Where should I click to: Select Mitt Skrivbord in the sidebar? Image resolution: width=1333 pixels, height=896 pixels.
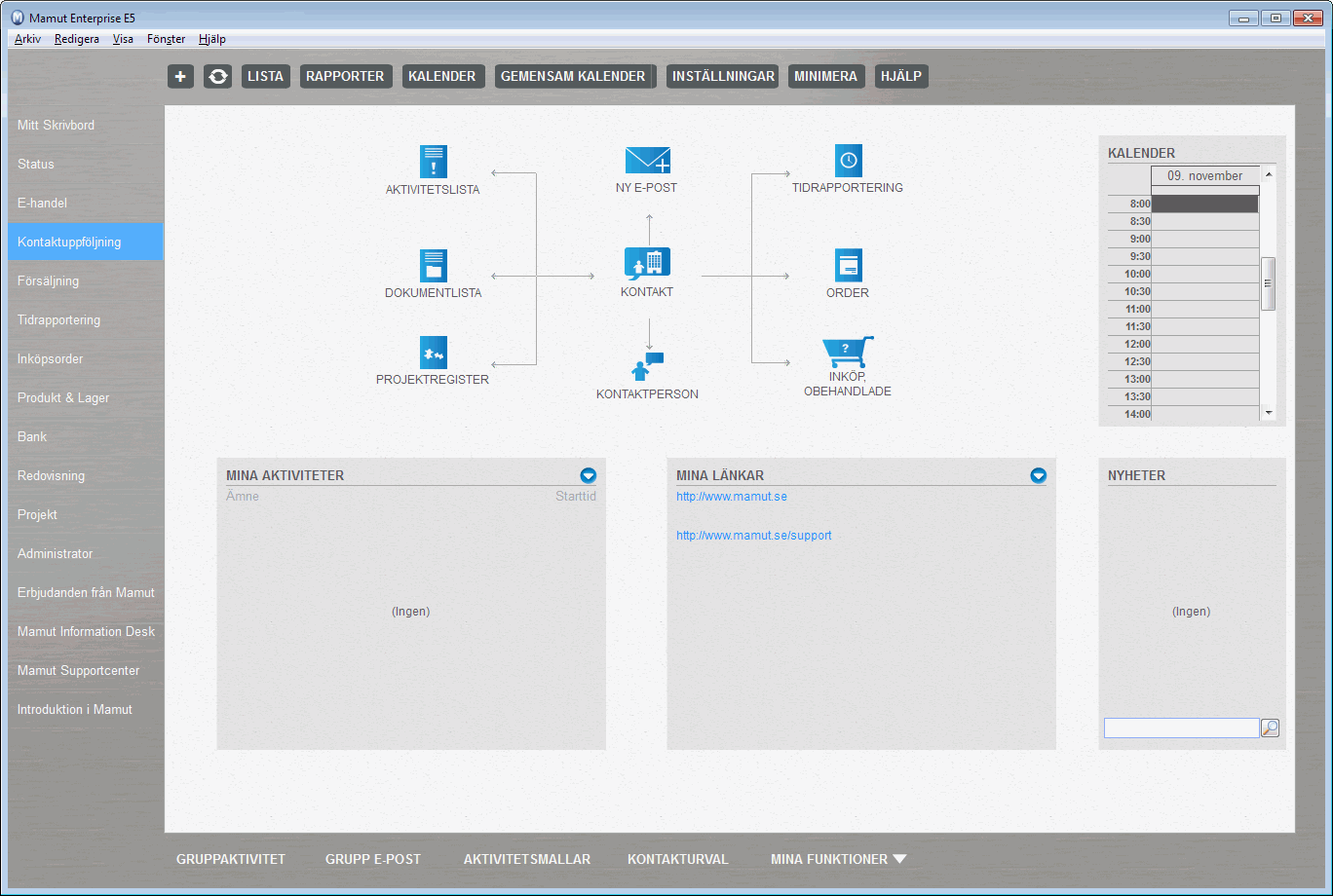tap(86, 125)
